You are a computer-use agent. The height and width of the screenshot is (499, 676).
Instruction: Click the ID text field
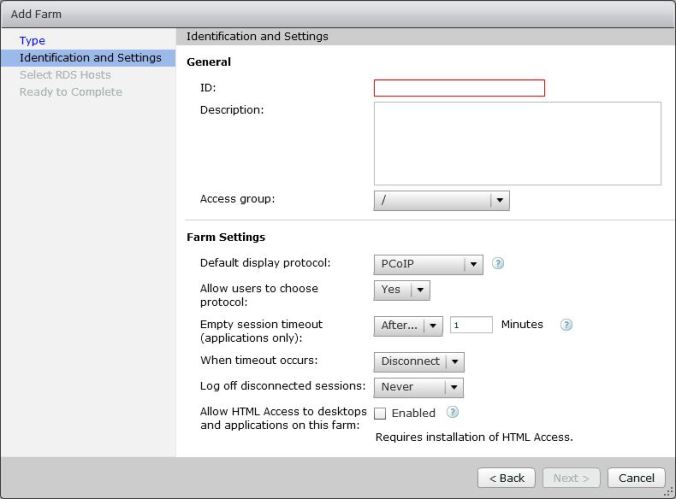(x=459, y=88)
